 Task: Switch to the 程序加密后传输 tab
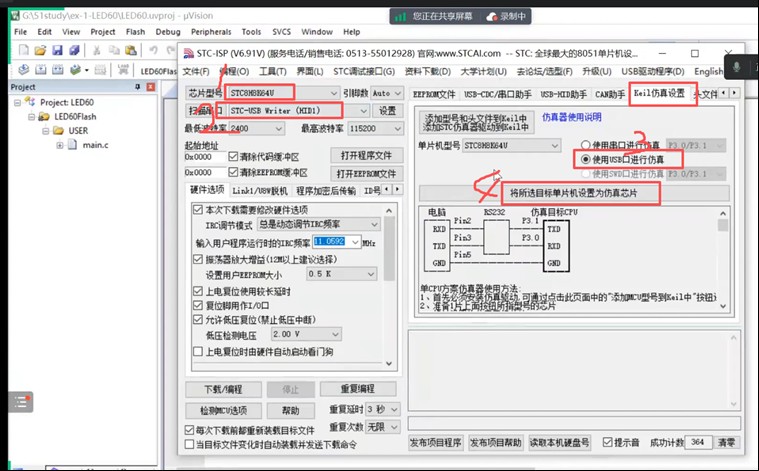[x=326, y=191]
